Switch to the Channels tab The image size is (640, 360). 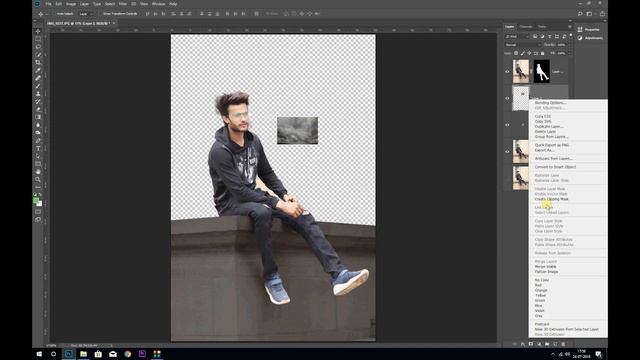[x=526, y=27]
